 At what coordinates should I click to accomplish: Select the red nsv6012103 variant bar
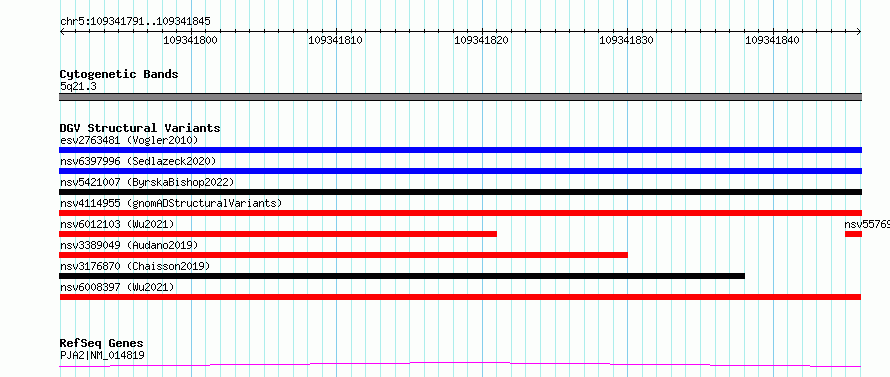[x=278, y=234]
